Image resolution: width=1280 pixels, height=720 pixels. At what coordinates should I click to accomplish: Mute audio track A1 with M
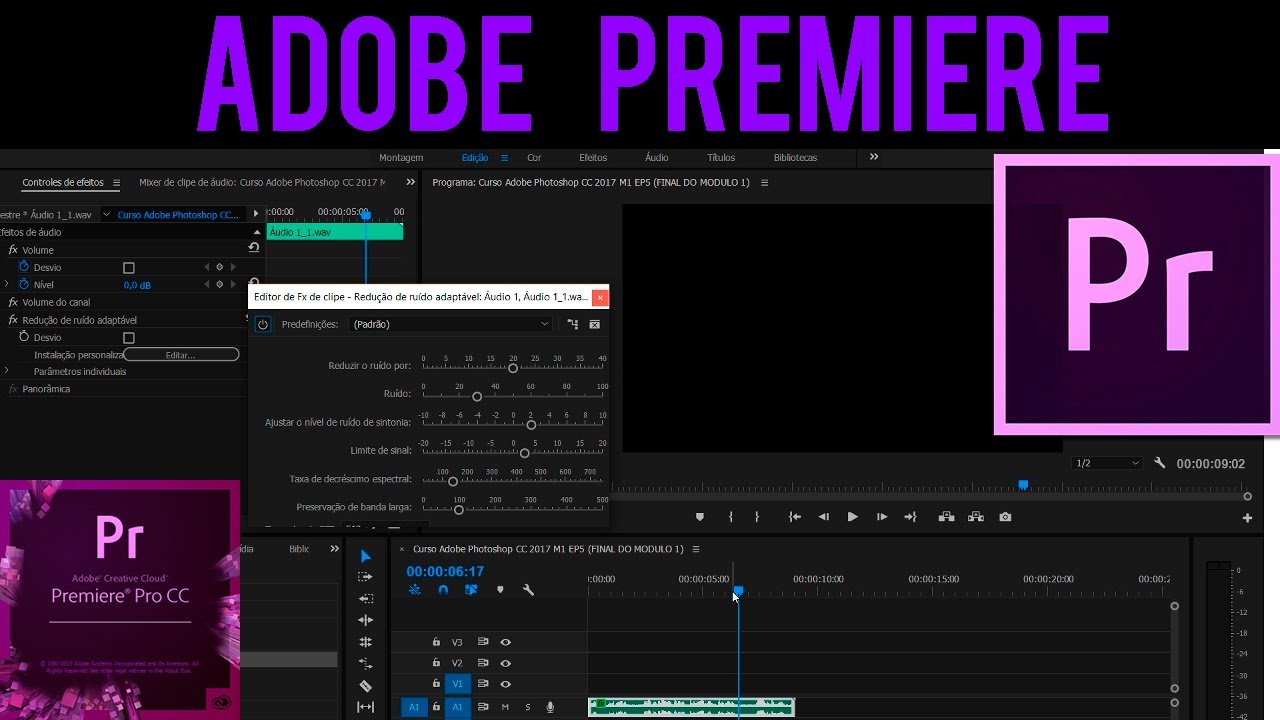505,707
